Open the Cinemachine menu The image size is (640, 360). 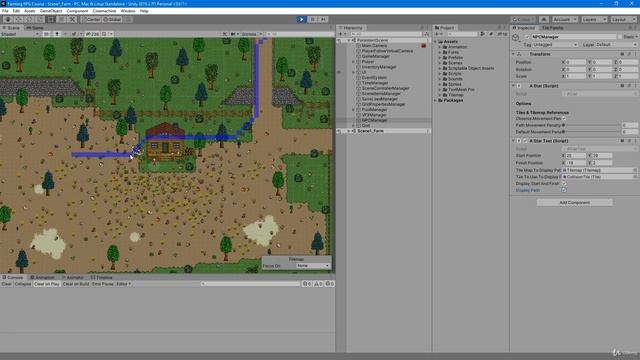(x=104, y=11)
